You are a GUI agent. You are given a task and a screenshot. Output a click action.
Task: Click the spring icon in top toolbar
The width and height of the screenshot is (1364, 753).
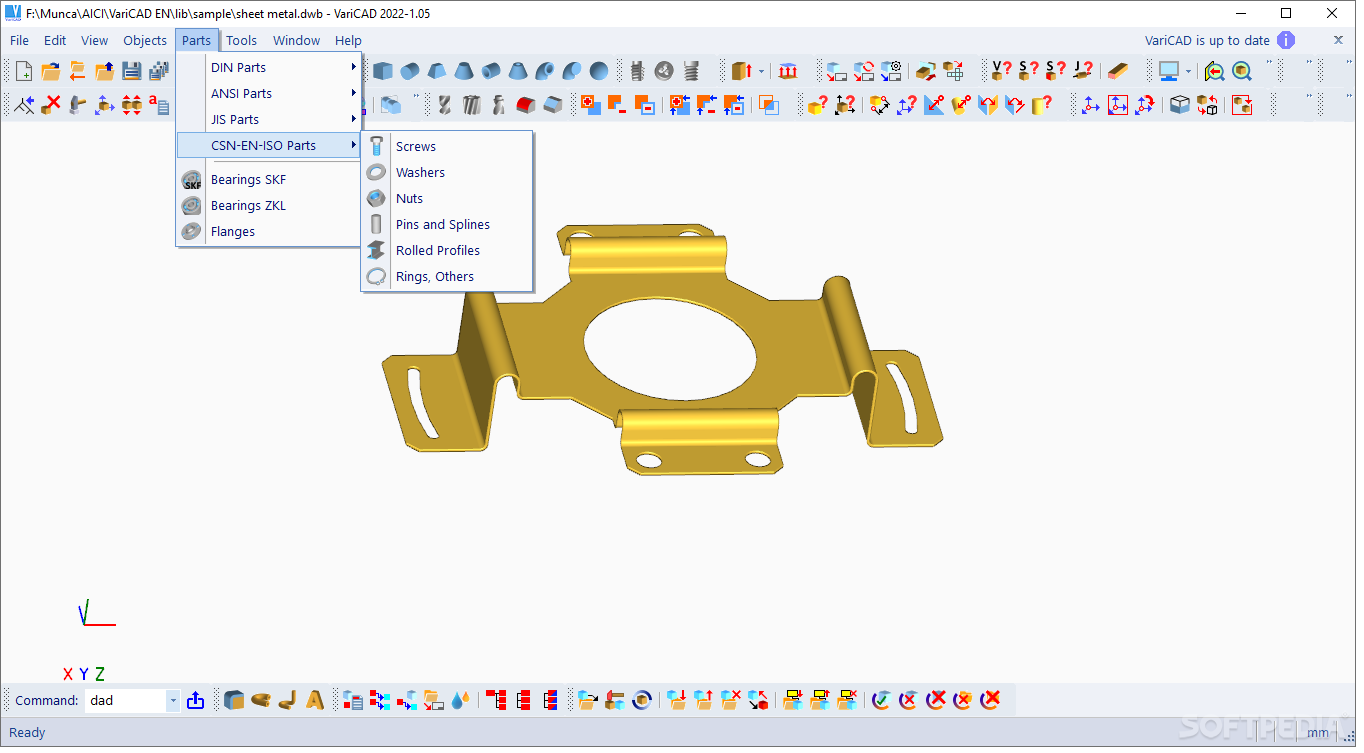(691, 71)
